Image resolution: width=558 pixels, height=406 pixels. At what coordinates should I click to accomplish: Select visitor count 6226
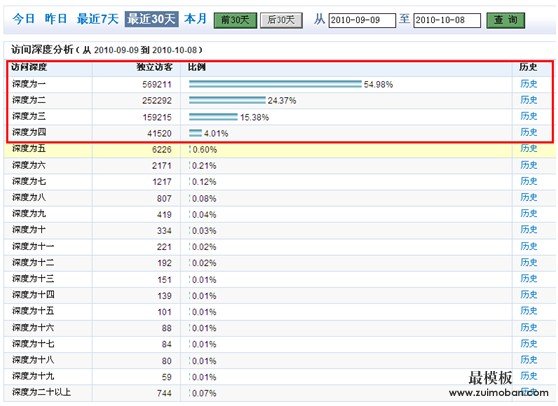point(162,149)
